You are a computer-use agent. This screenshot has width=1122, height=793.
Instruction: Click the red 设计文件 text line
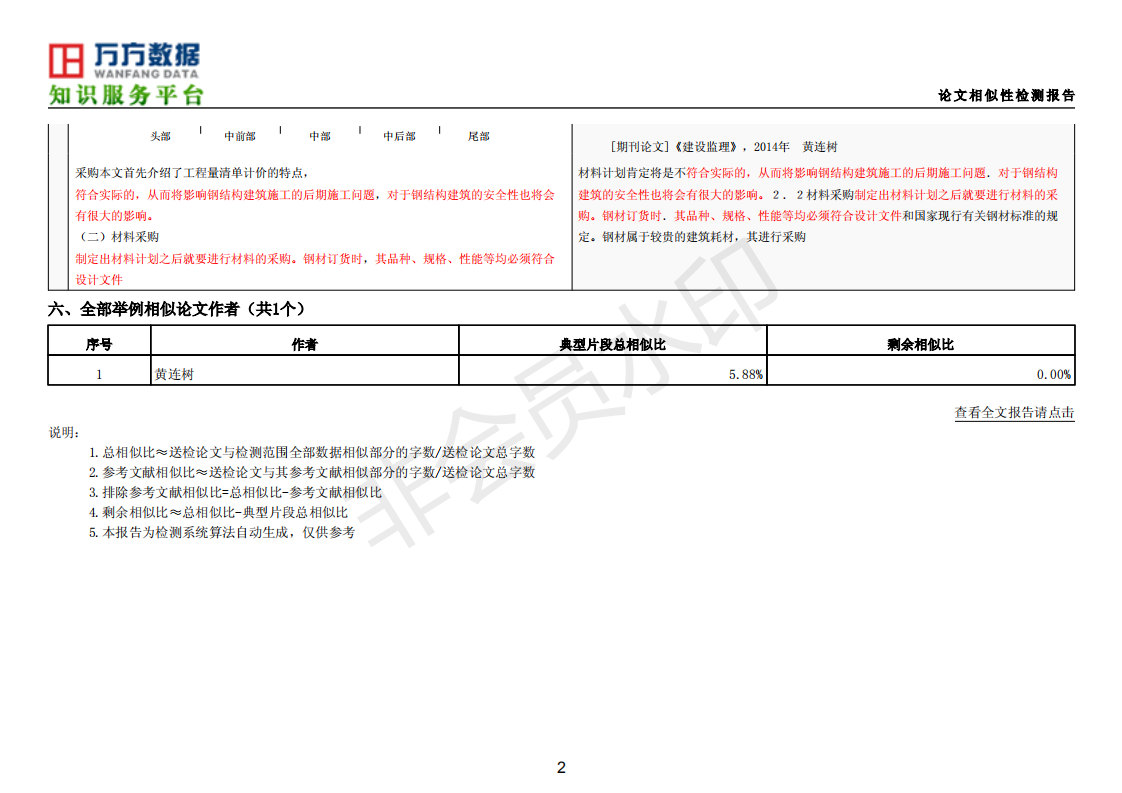99,280
